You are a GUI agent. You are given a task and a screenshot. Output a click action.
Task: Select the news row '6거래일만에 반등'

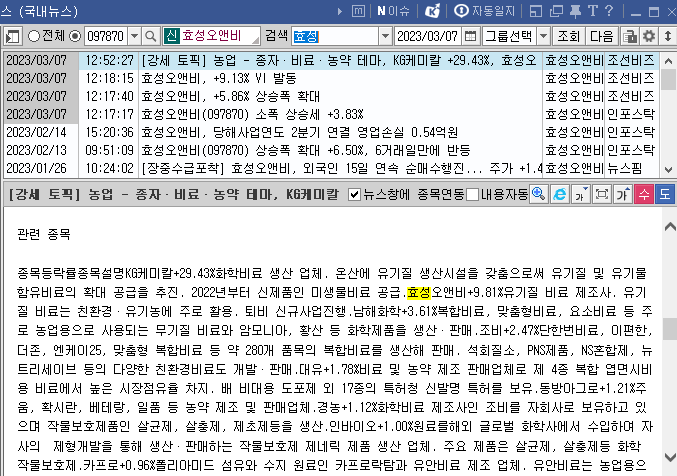pyautogui.click(x=331, y=150)
